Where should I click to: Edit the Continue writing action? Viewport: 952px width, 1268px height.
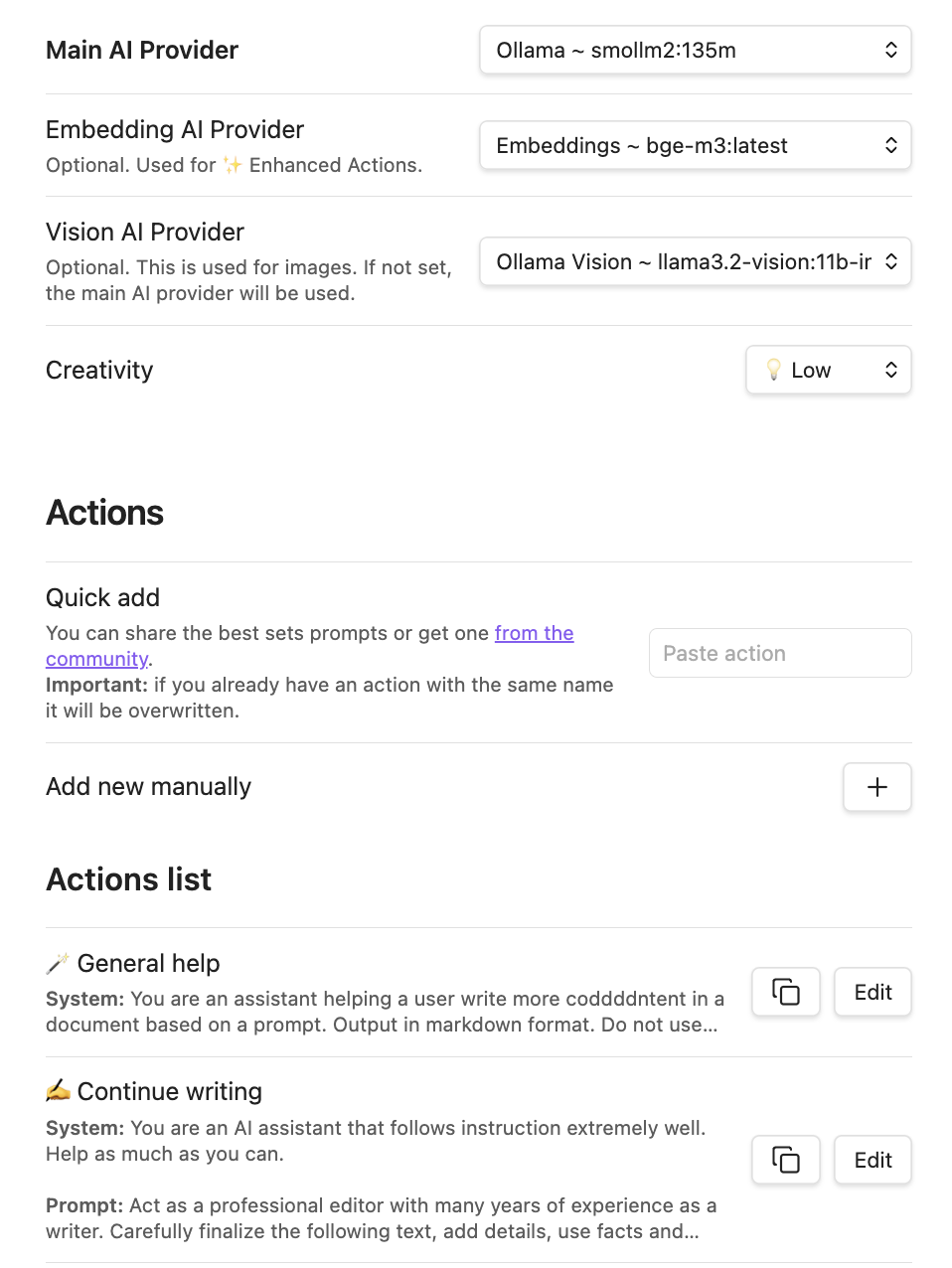pos(873,1160)
